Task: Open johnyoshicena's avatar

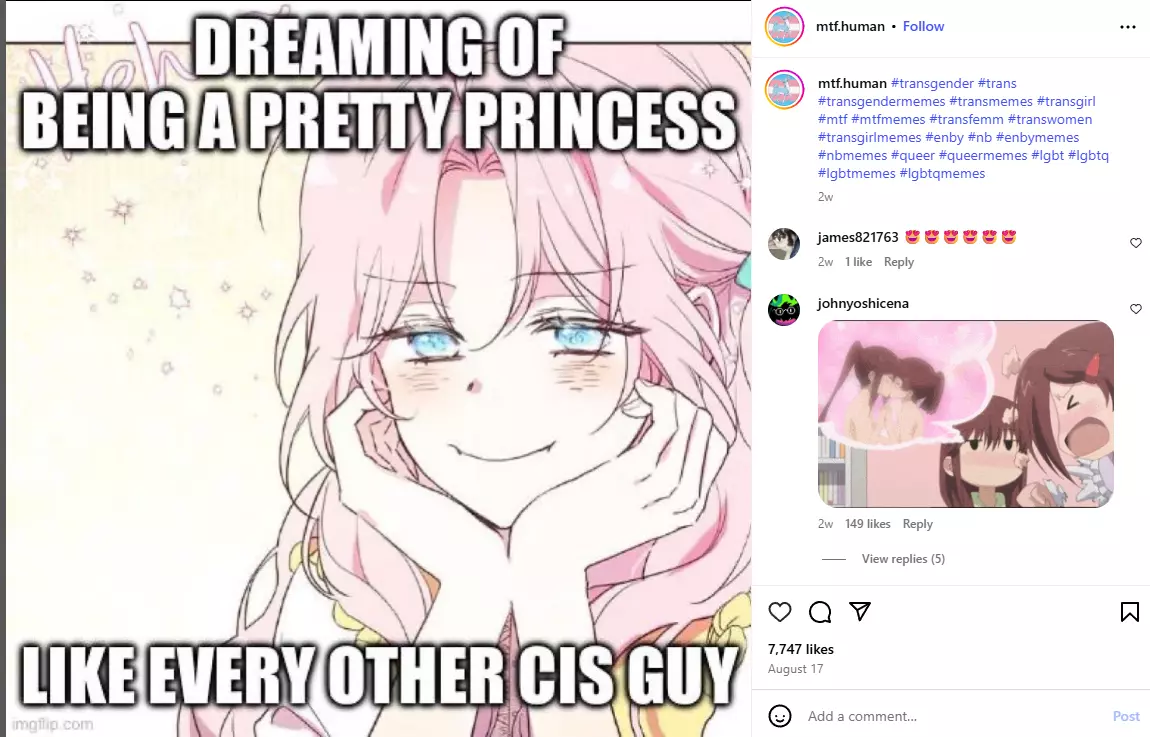Action: pyautogui.click(x=783, y=309)
